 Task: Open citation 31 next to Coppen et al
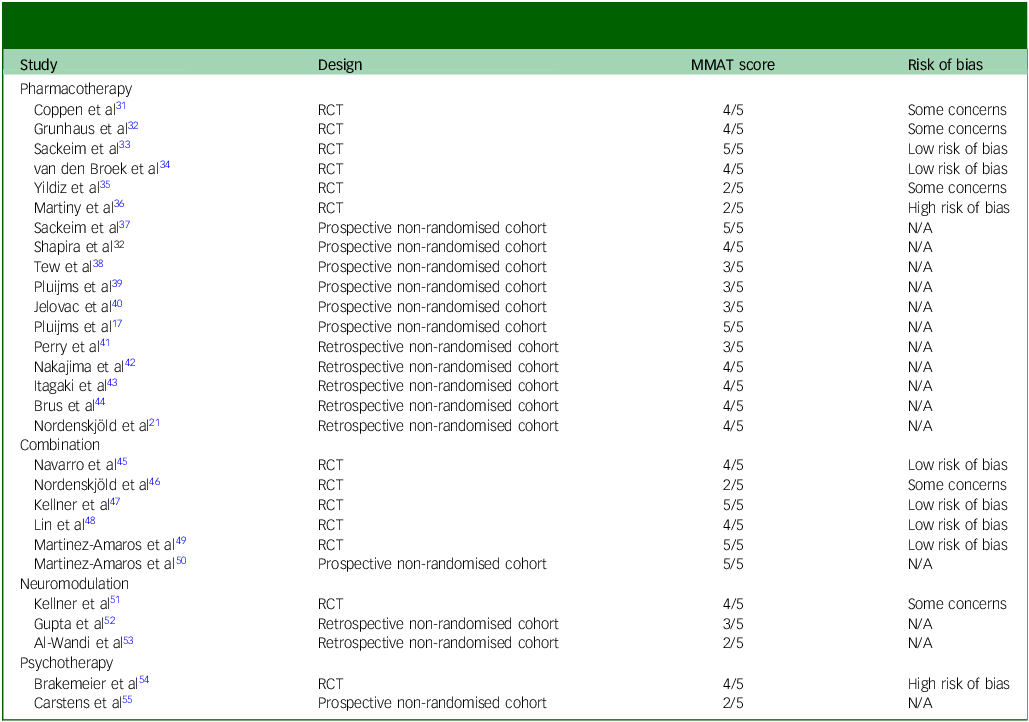[x=122, y=105]
